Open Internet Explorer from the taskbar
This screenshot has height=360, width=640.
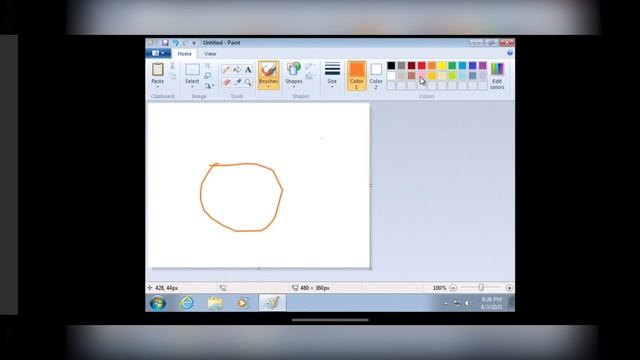click(187, 303)
